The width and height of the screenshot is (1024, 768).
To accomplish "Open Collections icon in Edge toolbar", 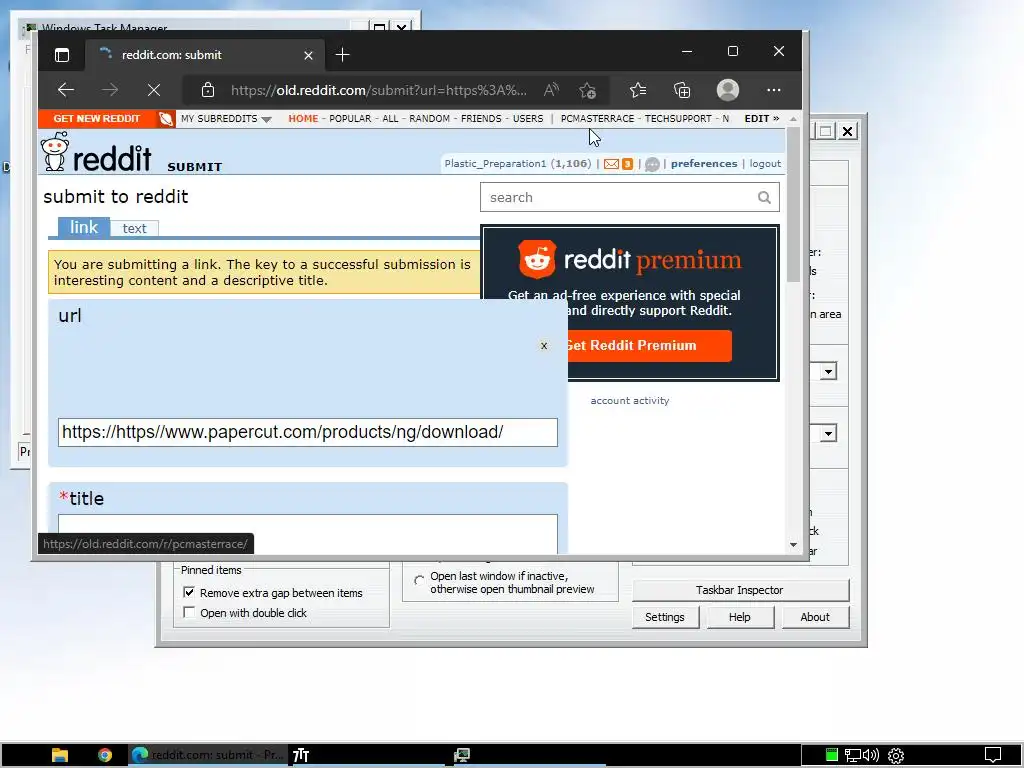I will pyautogui.click(x=682, y=90).
